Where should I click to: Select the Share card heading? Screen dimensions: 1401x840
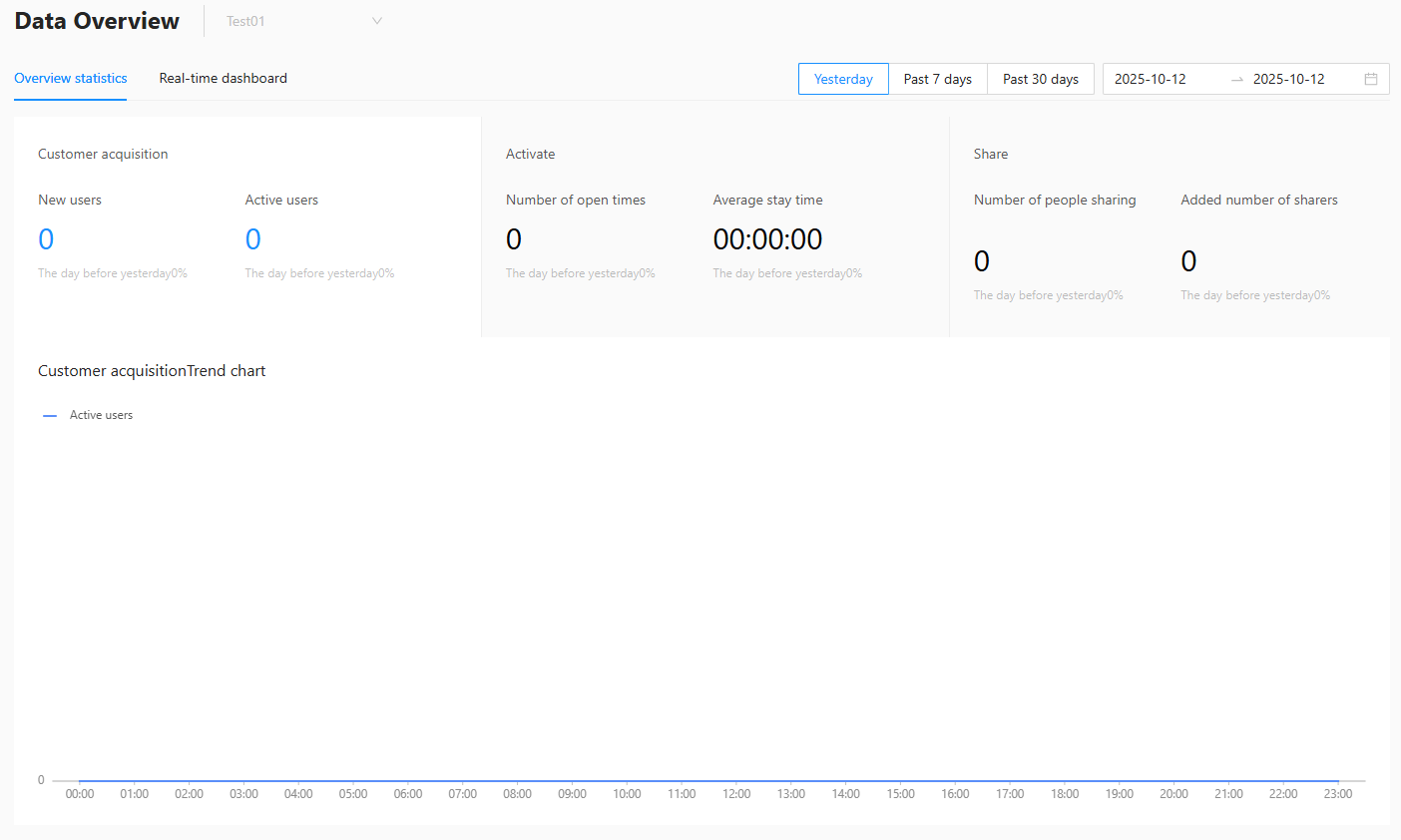pos(991,154)
